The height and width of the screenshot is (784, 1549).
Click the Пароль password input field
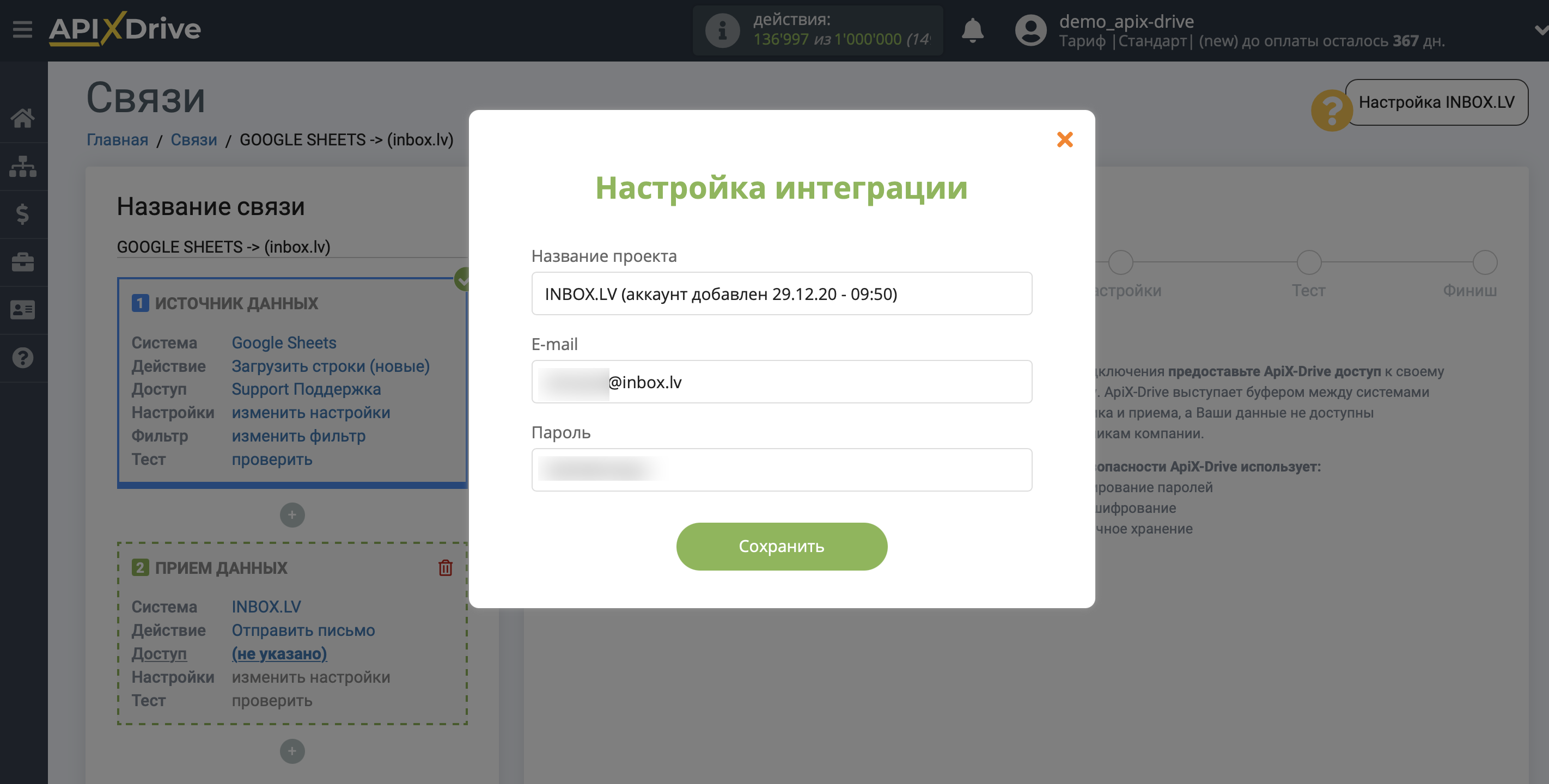tap(781, 469)
